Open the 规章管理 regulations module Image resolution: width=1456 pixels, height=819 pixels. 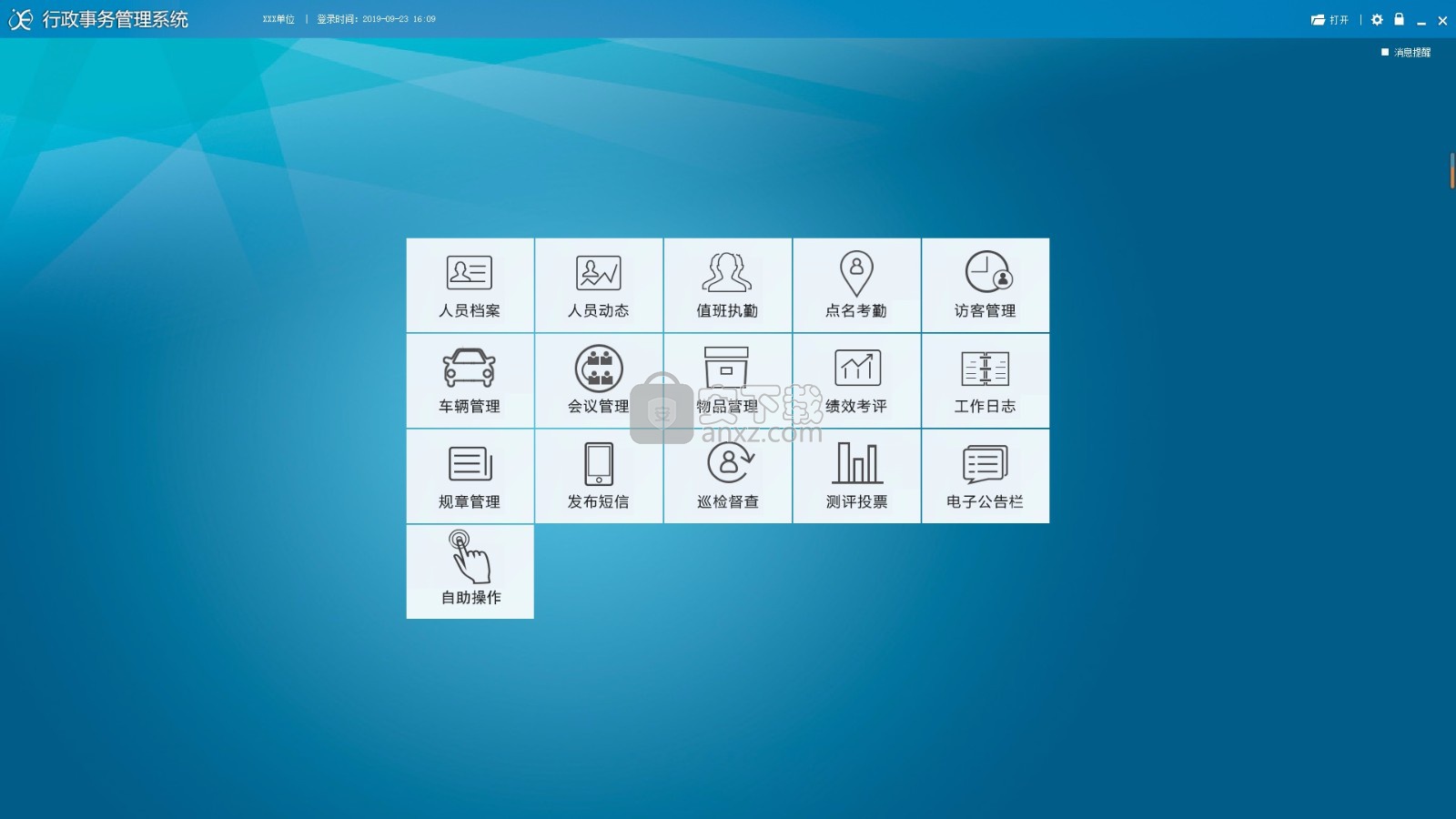point(470,477)
